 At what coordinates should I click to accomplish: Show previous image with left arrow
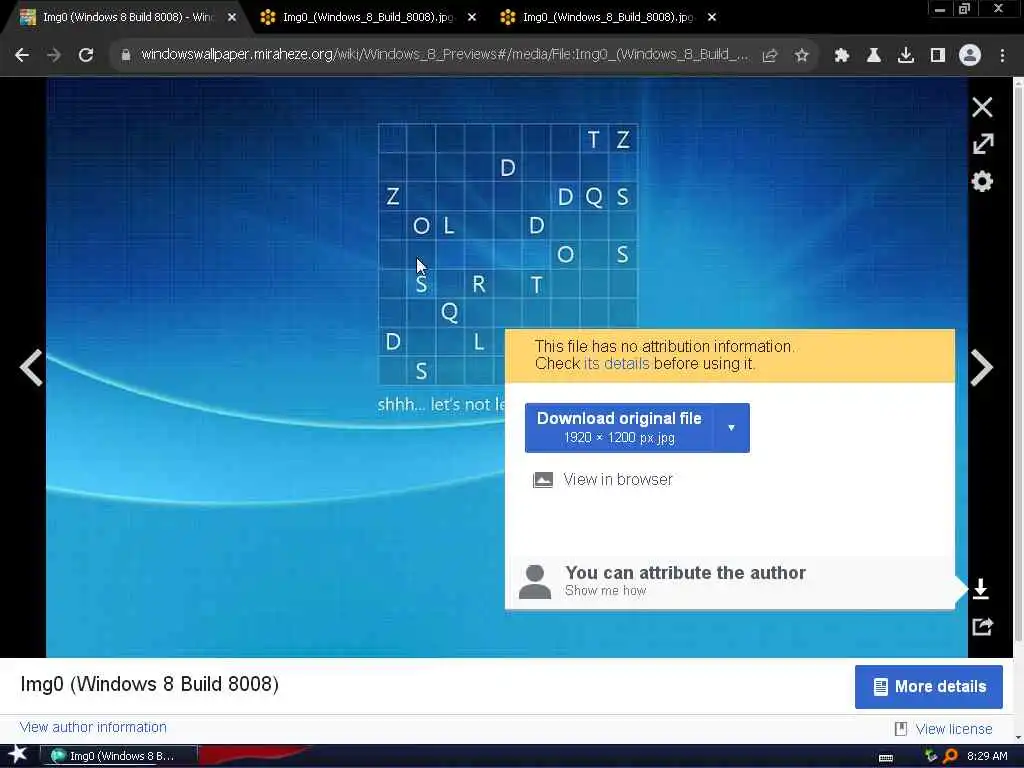tap(31, 367)
